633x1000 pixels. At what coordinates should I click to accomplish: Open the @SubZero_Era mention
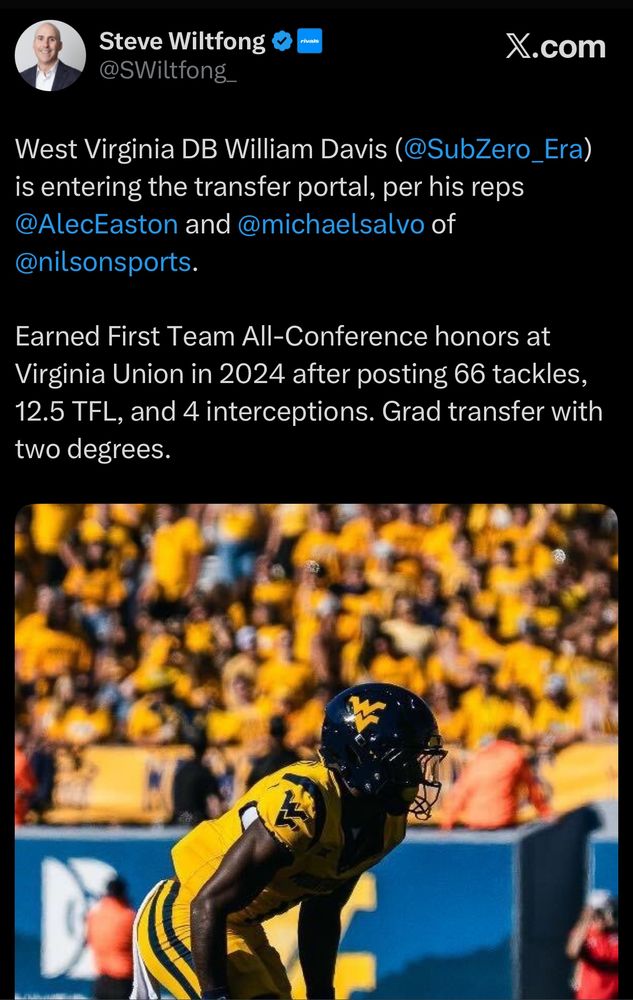coord(493,149)
